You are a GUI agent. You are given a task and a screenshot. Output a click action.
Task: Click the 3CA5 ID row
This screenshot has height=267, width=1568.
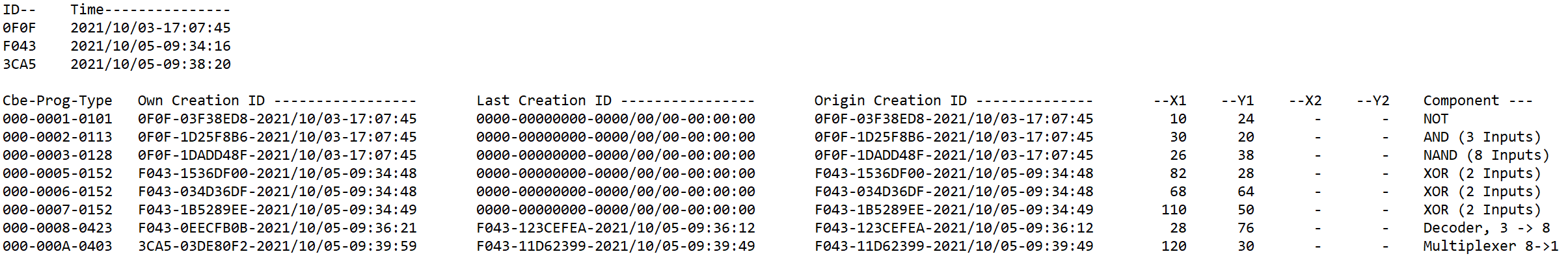(117, 64)
